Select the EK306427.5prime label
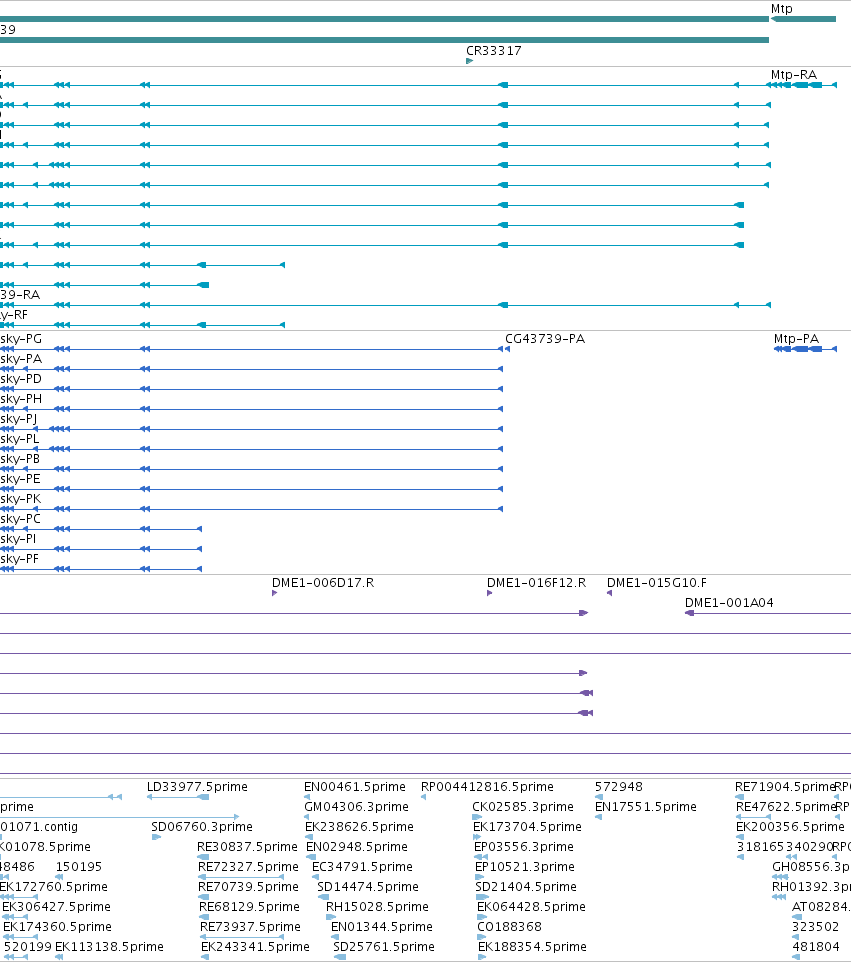The image size is (851, 962). click(x=56, y=907)
